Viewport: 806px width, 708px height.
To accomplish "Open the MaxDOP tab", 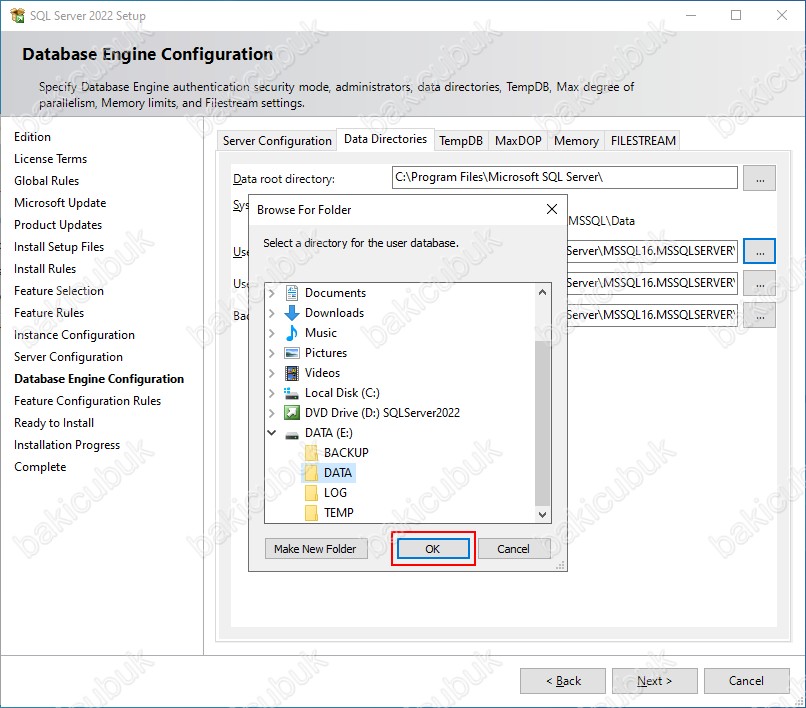I will [518, 140].
